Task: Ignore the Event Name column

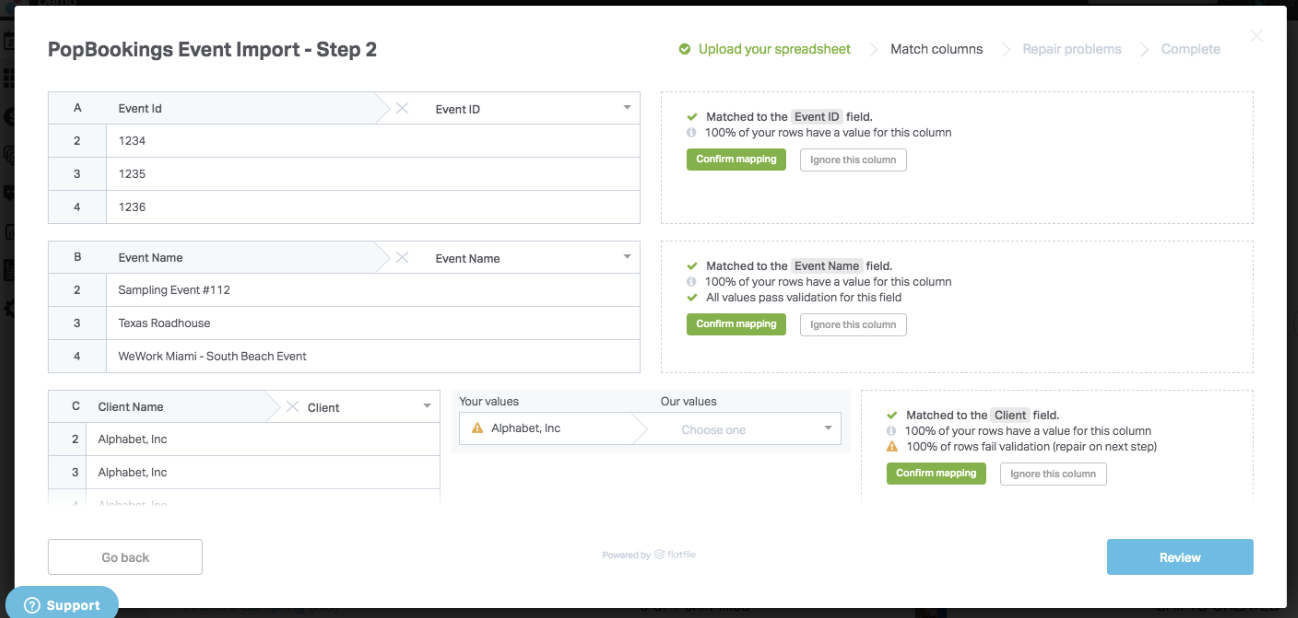Action: pos(853,325)
